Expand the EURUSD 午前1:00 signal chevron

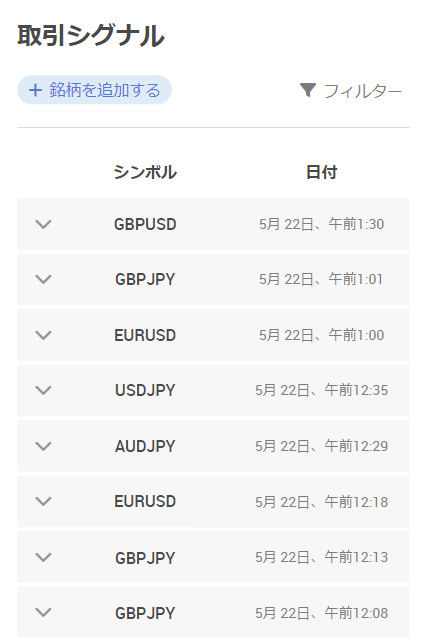43,335
